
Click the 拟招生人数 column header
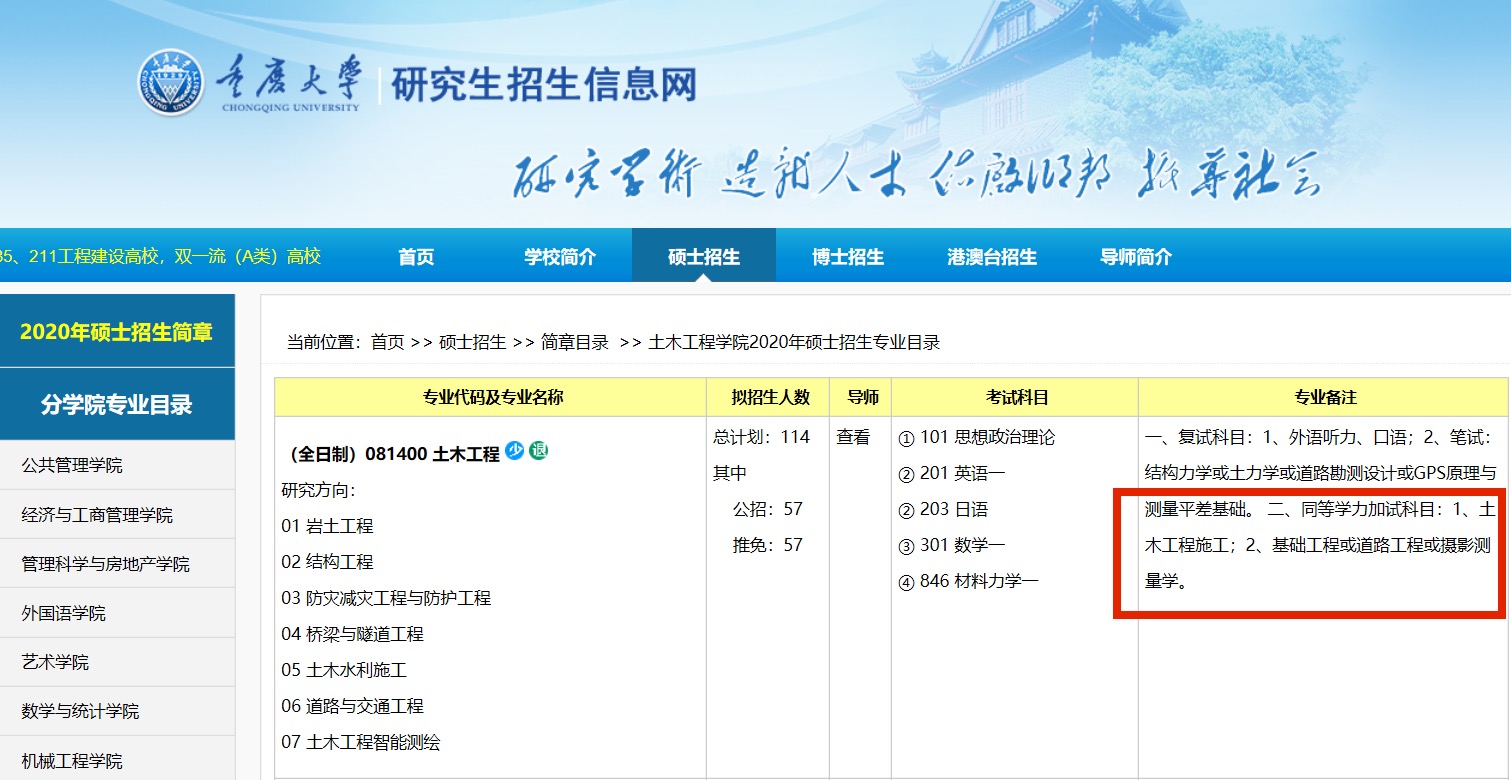pyautogui.click(x=770, y=397)
